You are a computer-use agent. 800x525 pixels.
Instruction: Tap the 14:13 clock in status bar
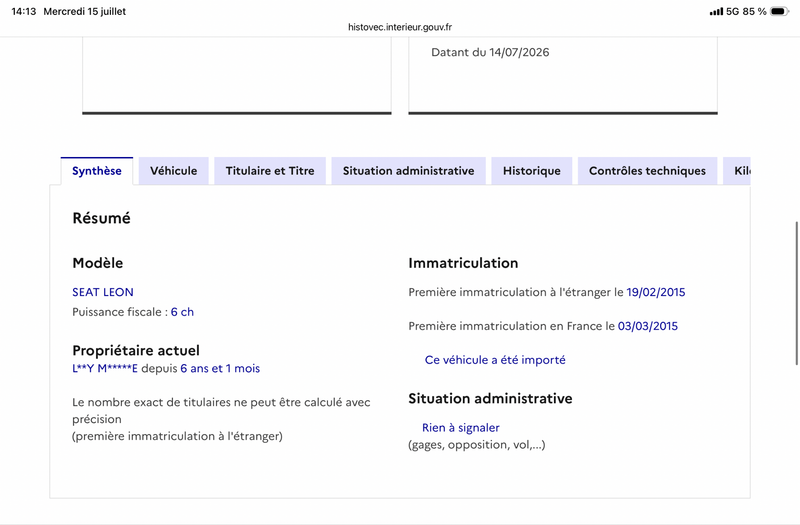pos(24,11)
